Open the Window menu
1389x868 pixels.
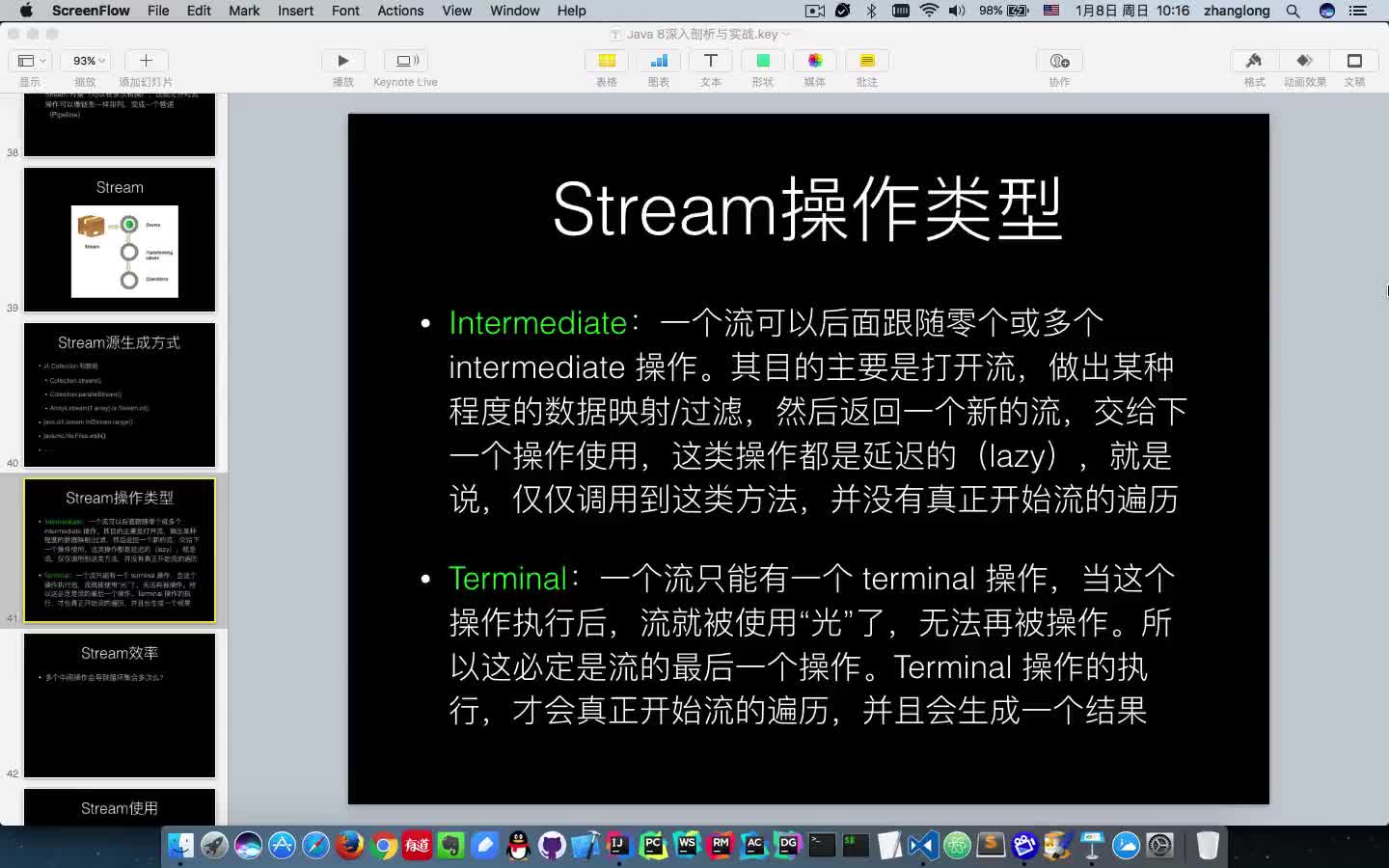pyautogui.click(x=515, y=11)
